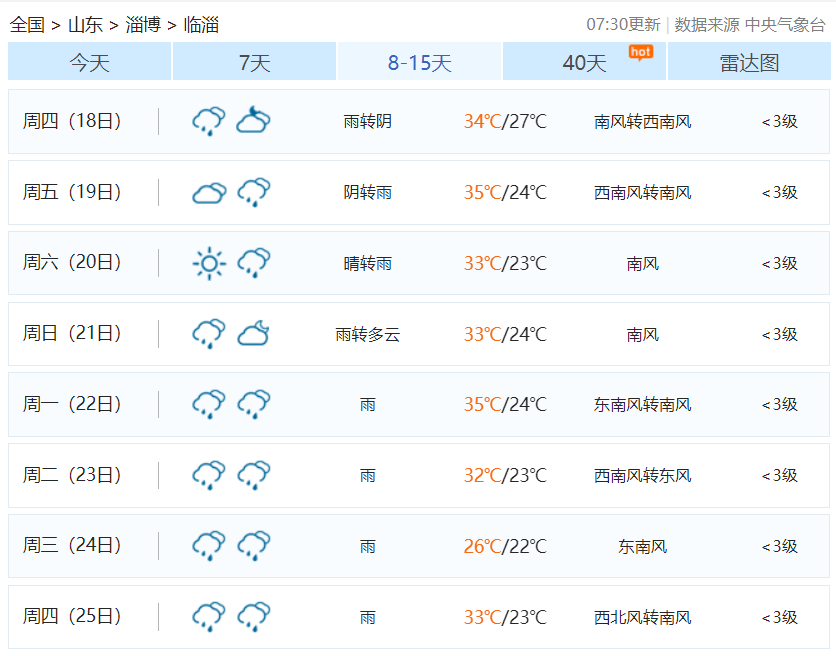Click the 西南风转南风 wind text
Image resolution: width=836 pixels, height=656 pixels.
pos(642,193)
